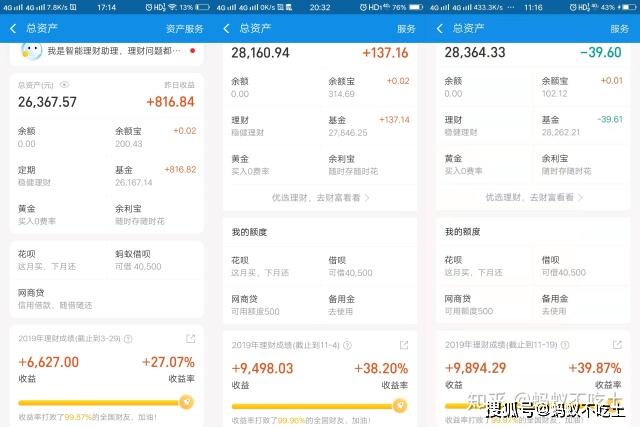Open 资产服务 in first header
Viewport: 640px width, 427px height.
tap(184, 29)
